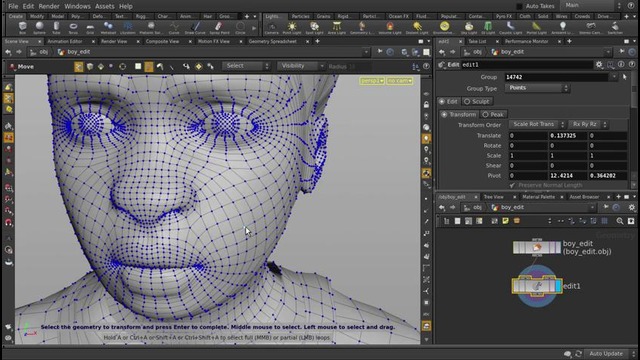
Task: Add an Area Light from the shelf
Action: [x=337, y=28]
